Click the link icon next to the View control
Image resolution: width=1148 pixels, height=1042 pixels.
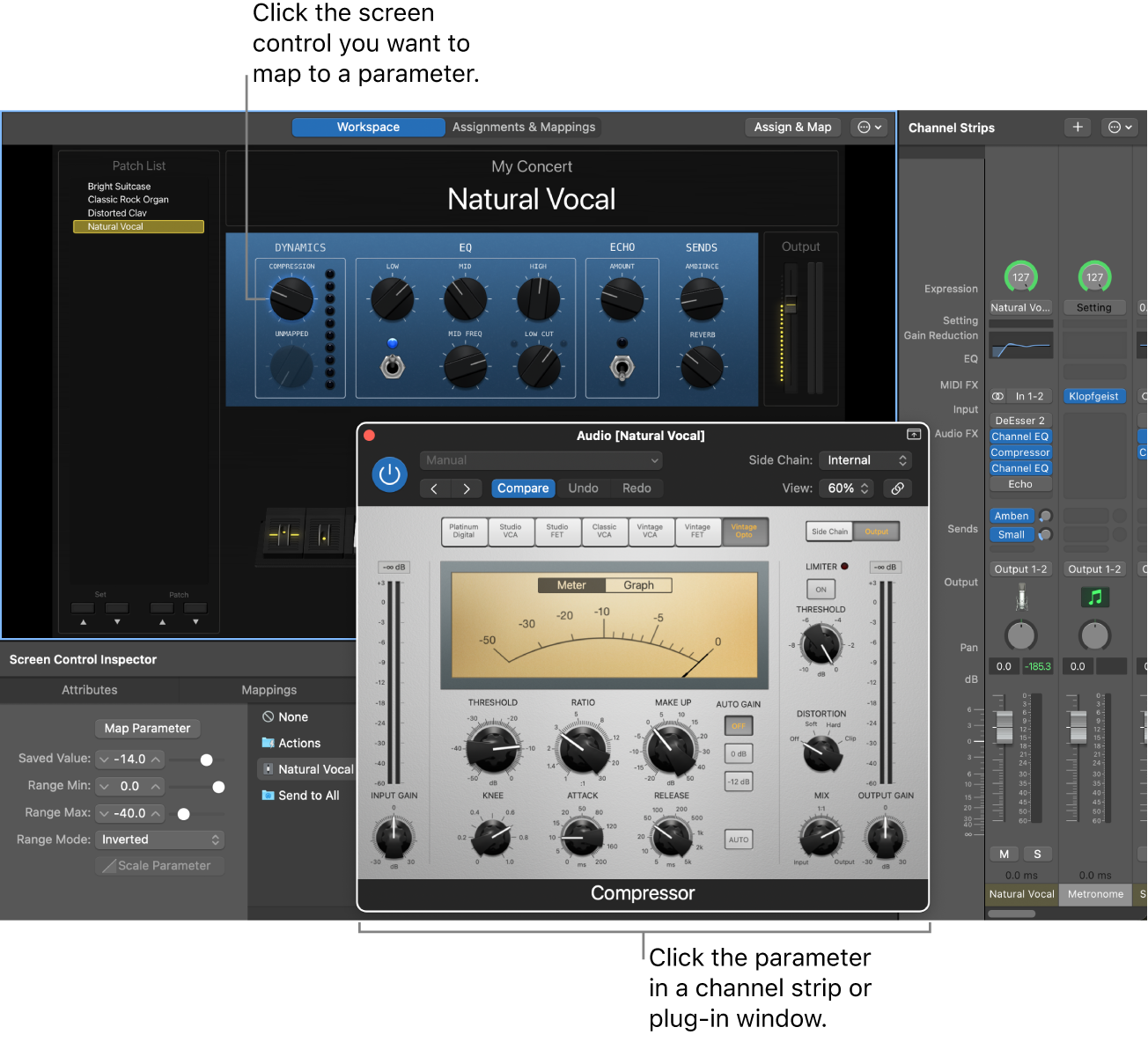[x=897, y=488]
